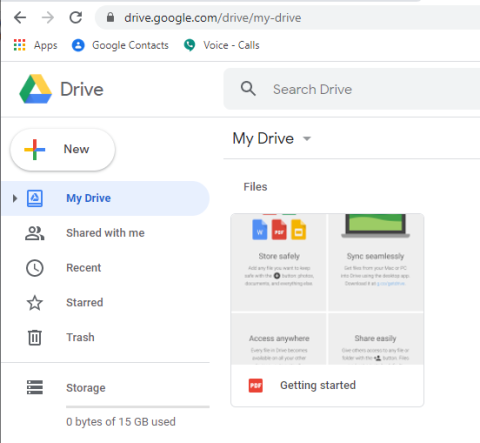Click the magnifier search icon

click(248, 89)
